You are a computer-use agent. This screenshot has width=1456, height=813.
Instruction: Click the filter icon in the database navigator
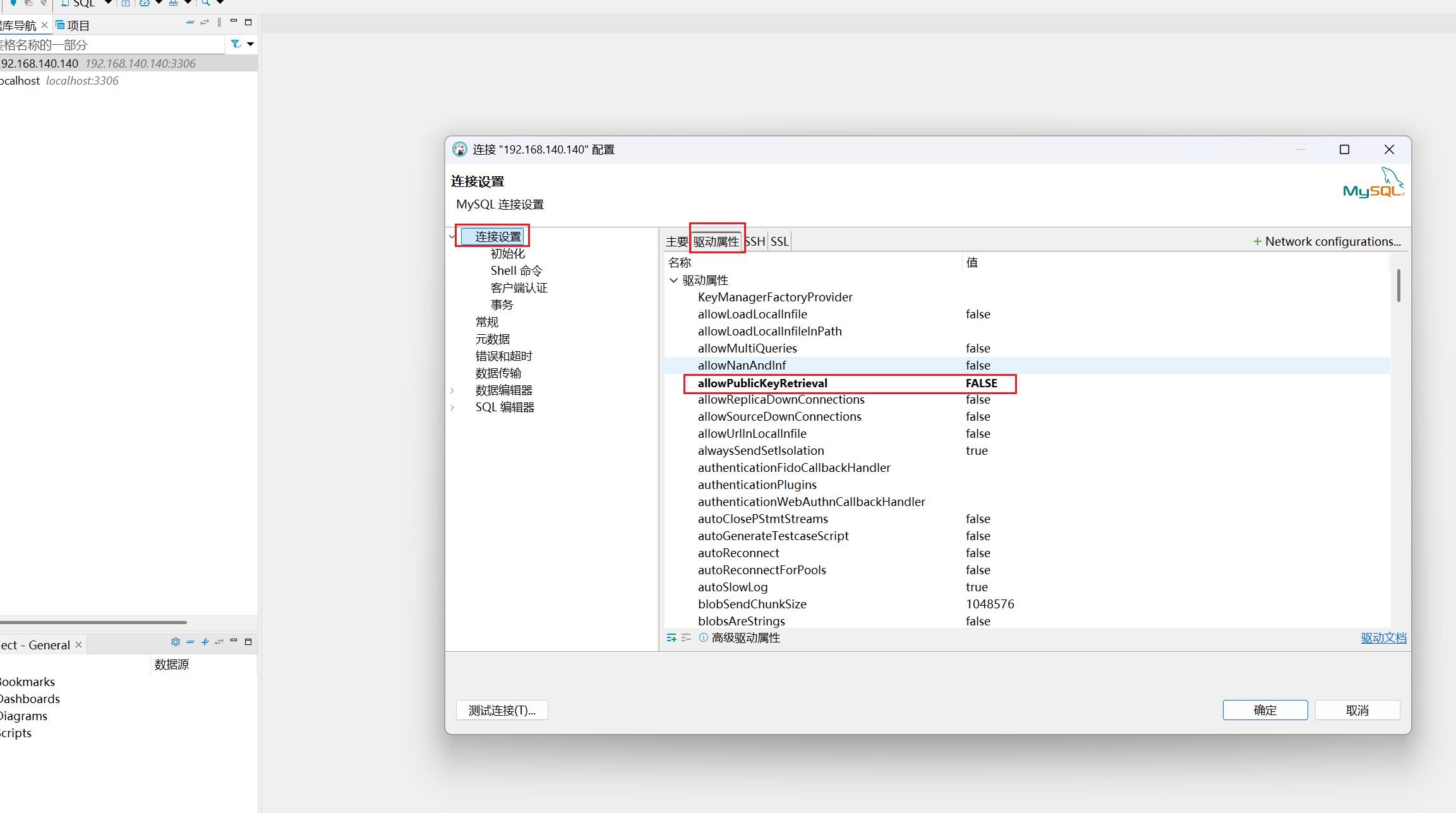click(x=234, y=44)
